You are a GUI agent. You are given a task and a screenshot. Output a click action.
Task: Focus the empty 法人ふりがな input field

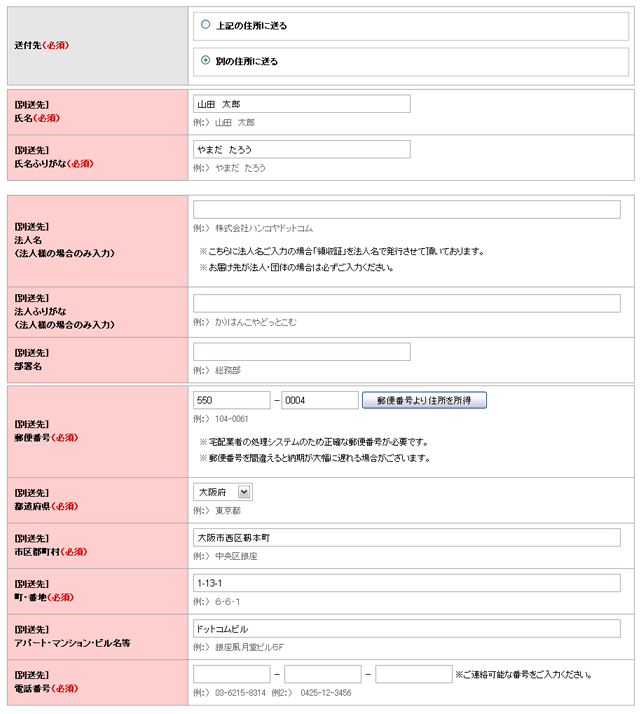pos(406,304)
